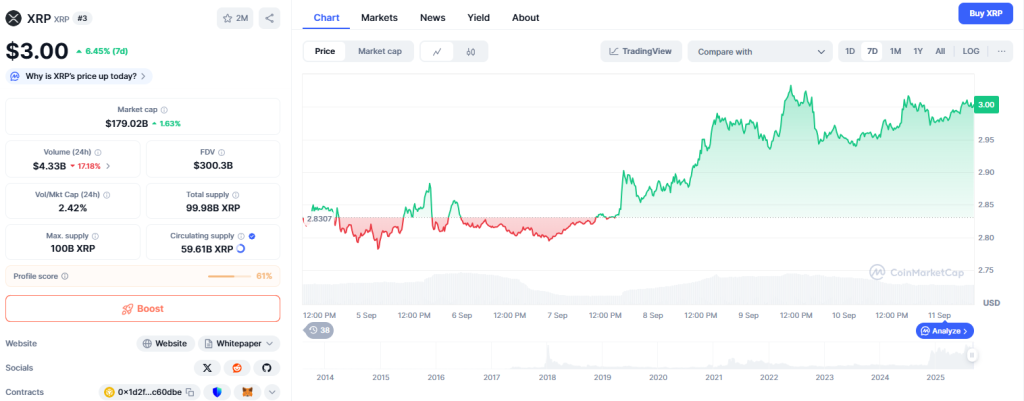Open the Website link button
1024x401 pixels.
[166, 344]
